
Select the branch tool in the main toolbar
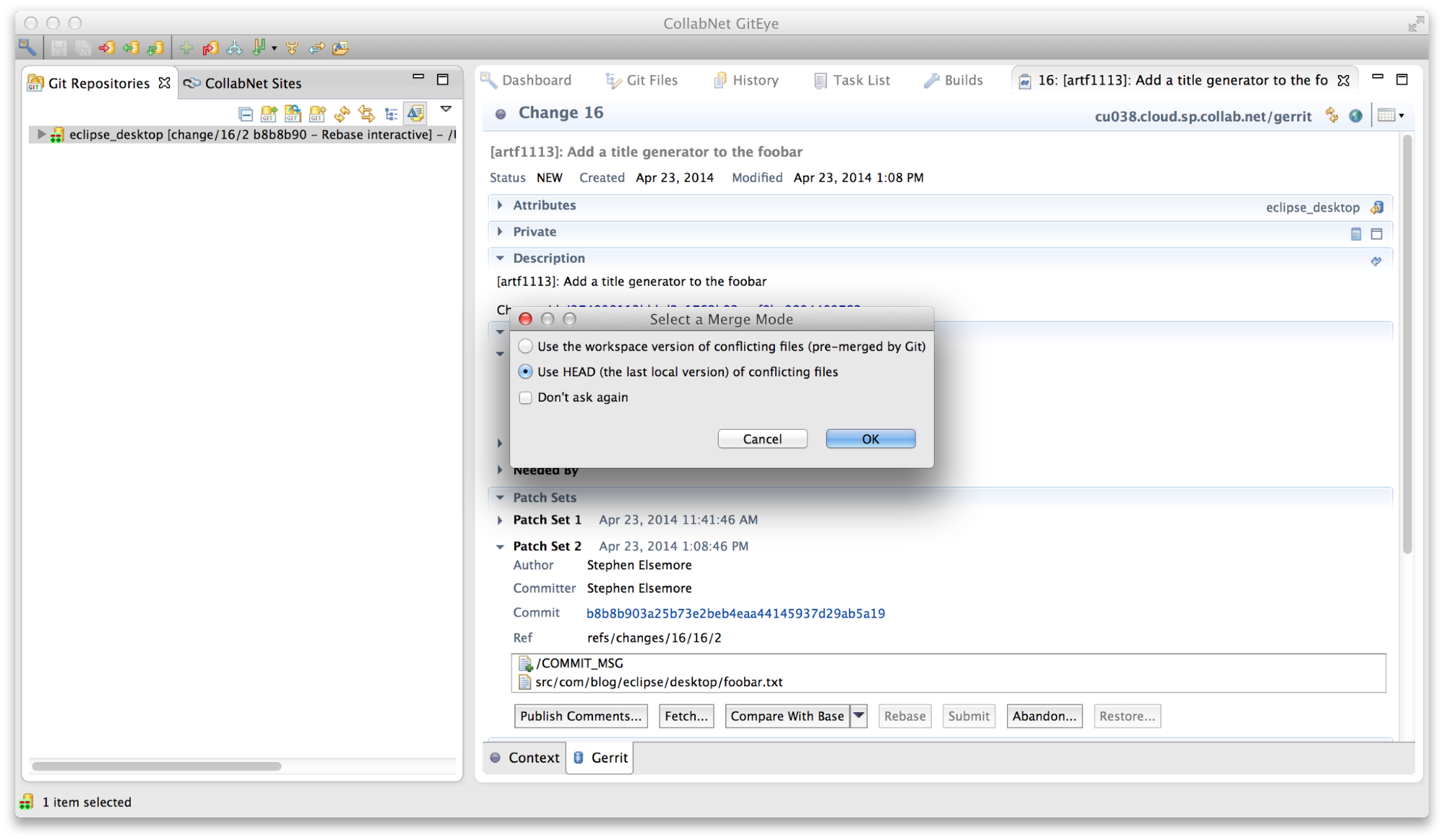[260, 48]
